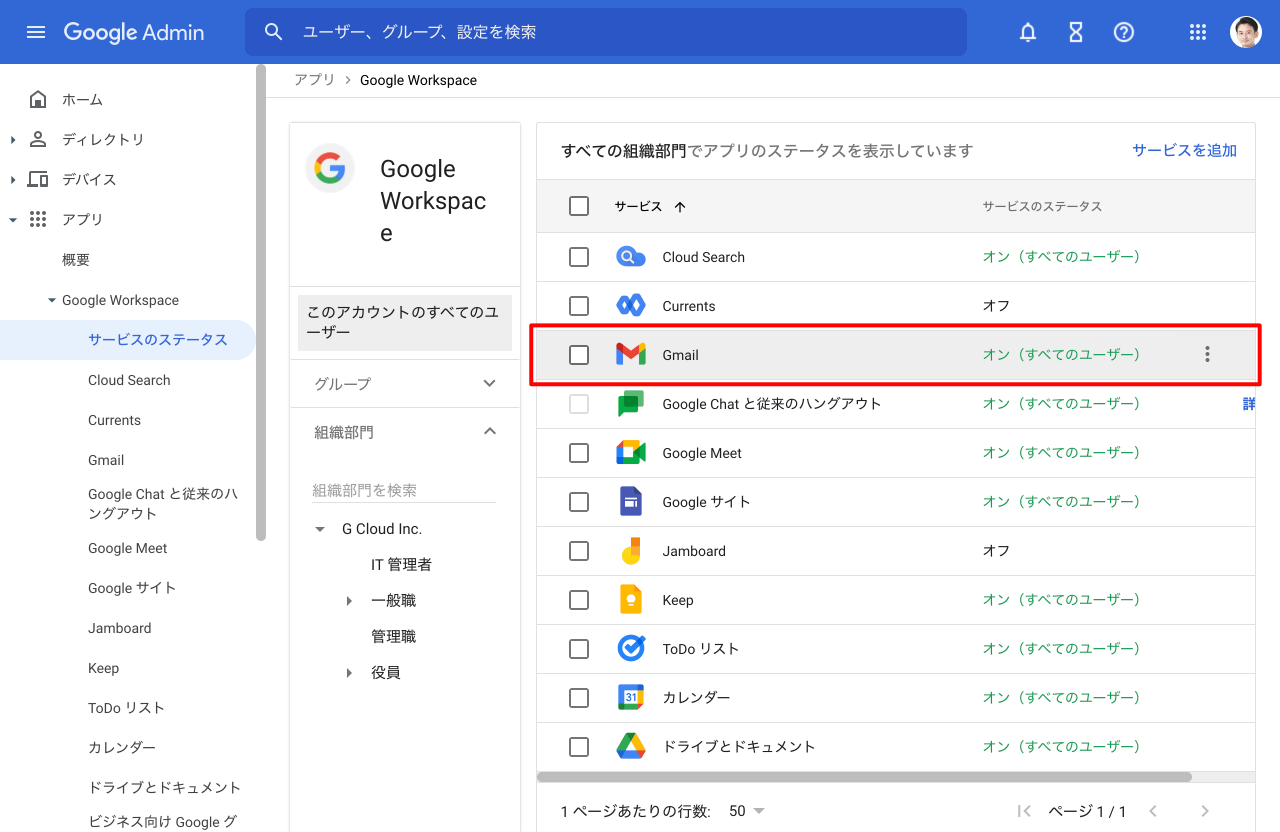This screenshot has height=832, width=1280.
Task: Open rows-per-page dropdown showing 50
Action: pos(747,811)
